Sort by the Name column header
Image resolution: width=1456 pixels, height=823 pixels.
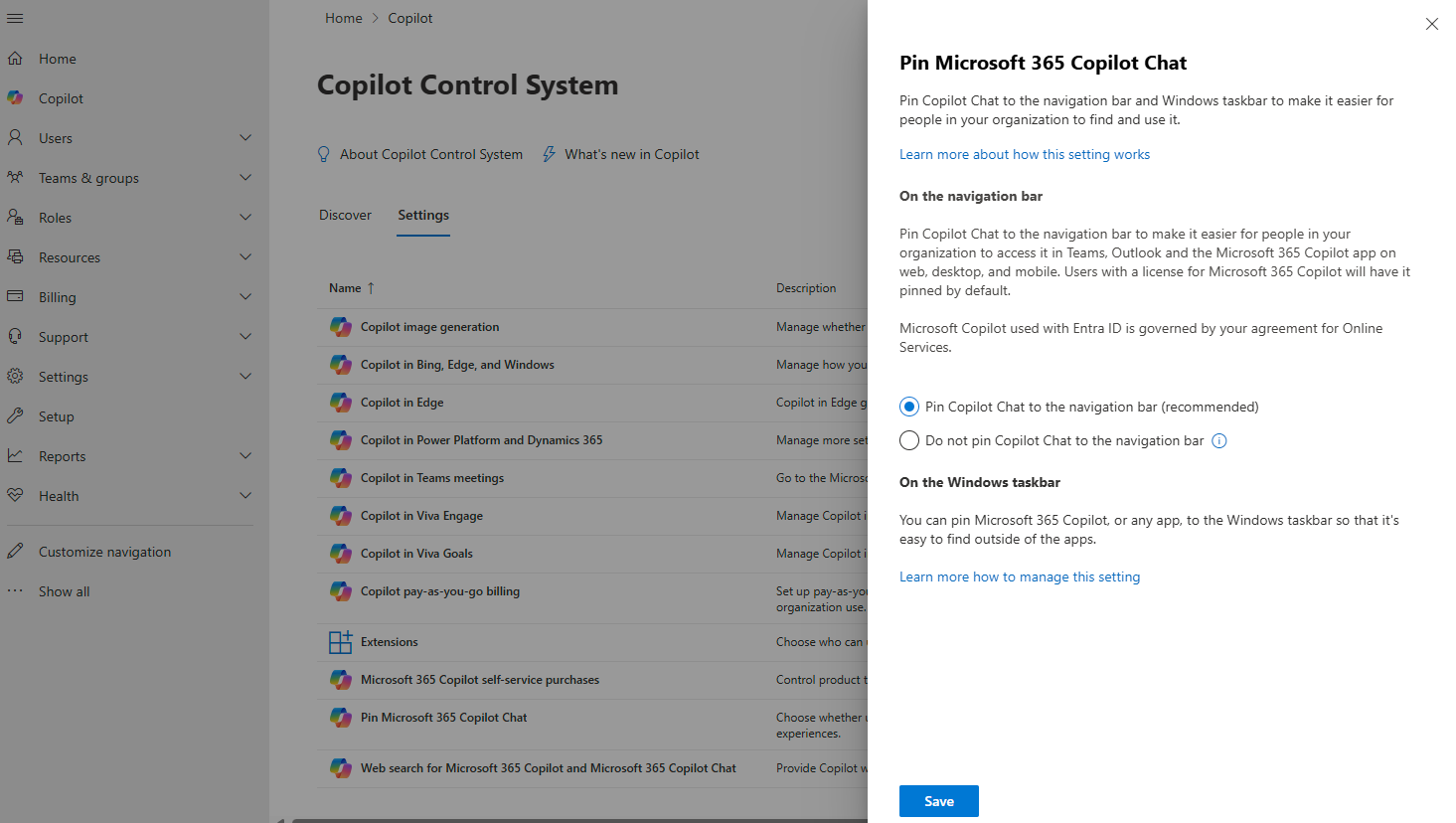click(345, 288)
